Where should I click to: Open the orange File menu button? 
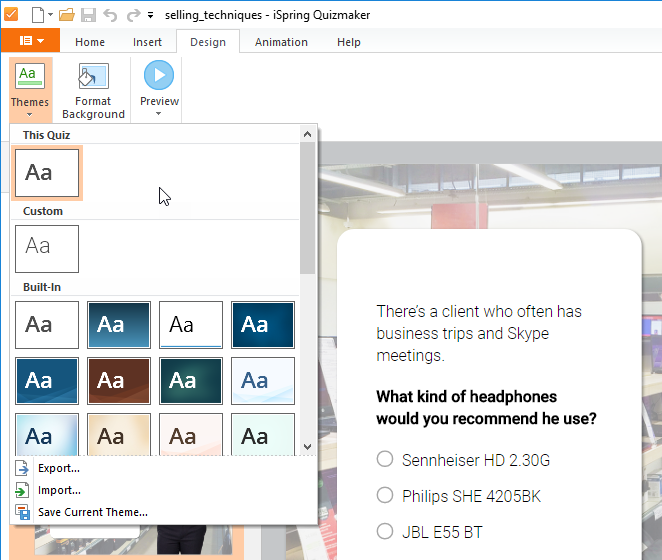(x=31, y=41)
